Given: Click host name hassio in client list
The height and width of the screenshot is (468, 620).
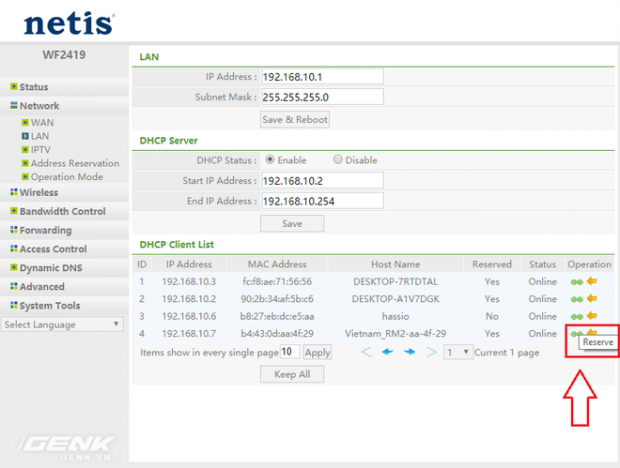Looking at the screenshot, I should coord(395,316).
